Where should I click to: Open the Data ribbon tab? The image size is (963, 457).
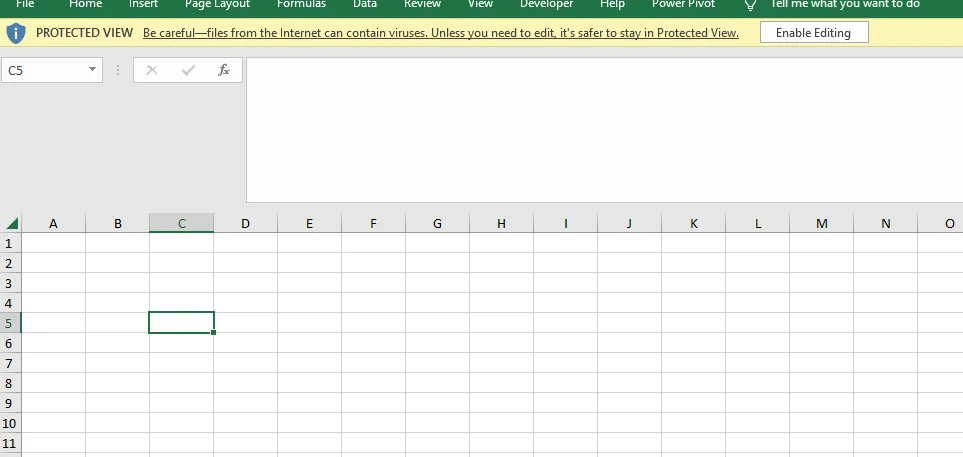(365, 4)
